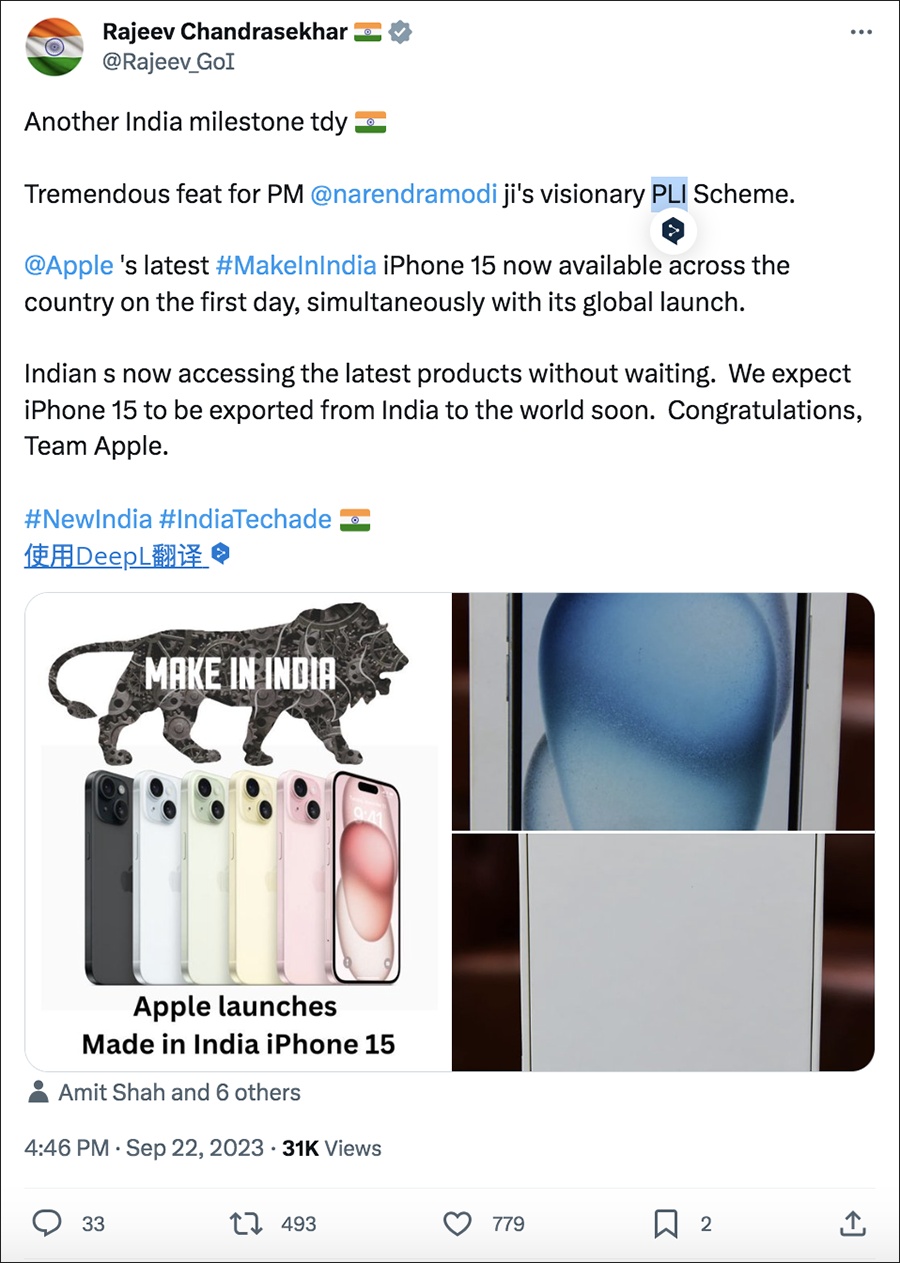
Task: Open the #MakeInIndia hashtag
Action: coord(296,265)
